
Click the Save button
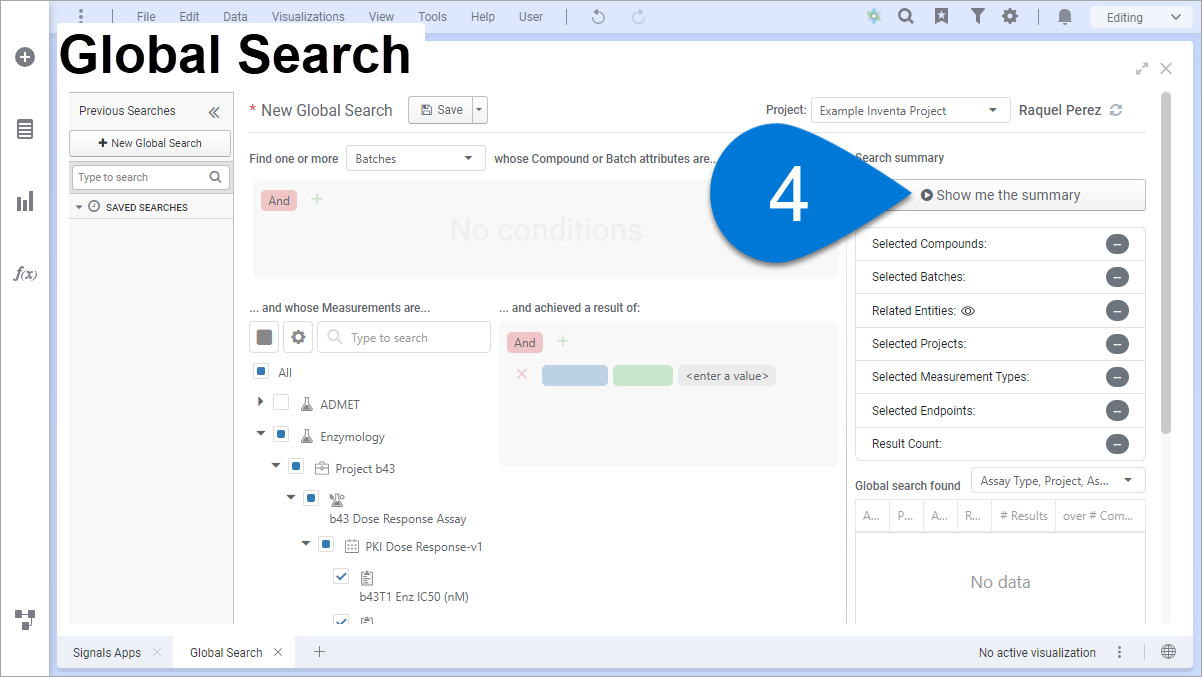point(441,110)
